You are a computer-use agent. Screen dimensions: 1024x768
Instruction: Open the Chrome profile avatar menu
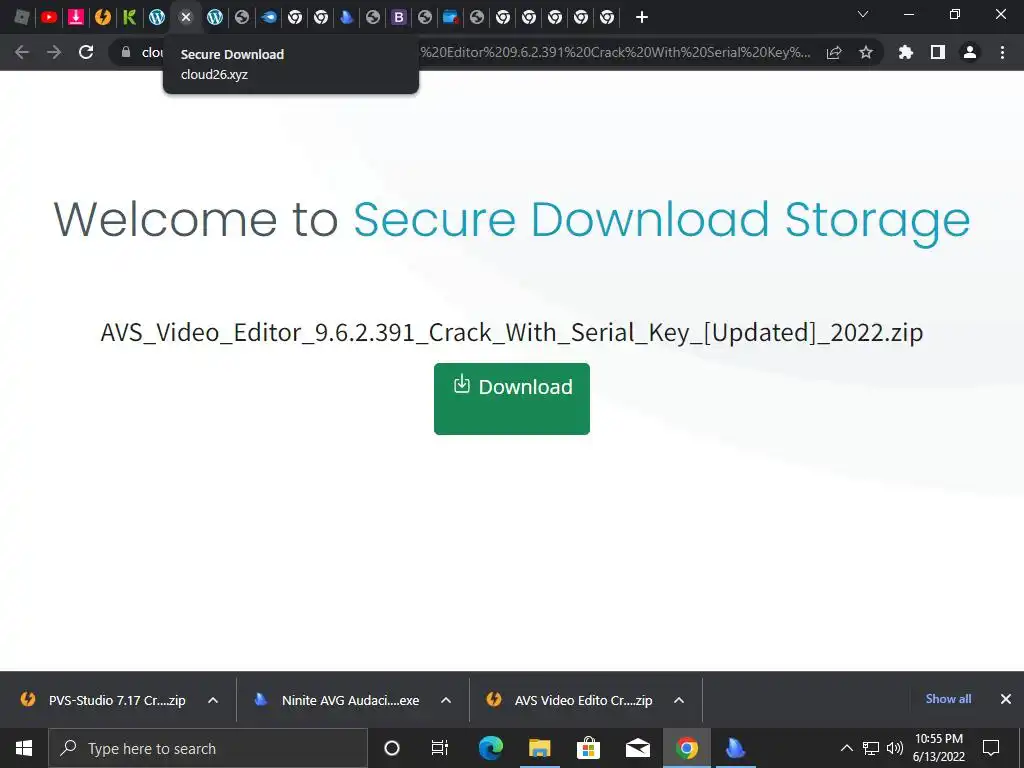[970, 52]
